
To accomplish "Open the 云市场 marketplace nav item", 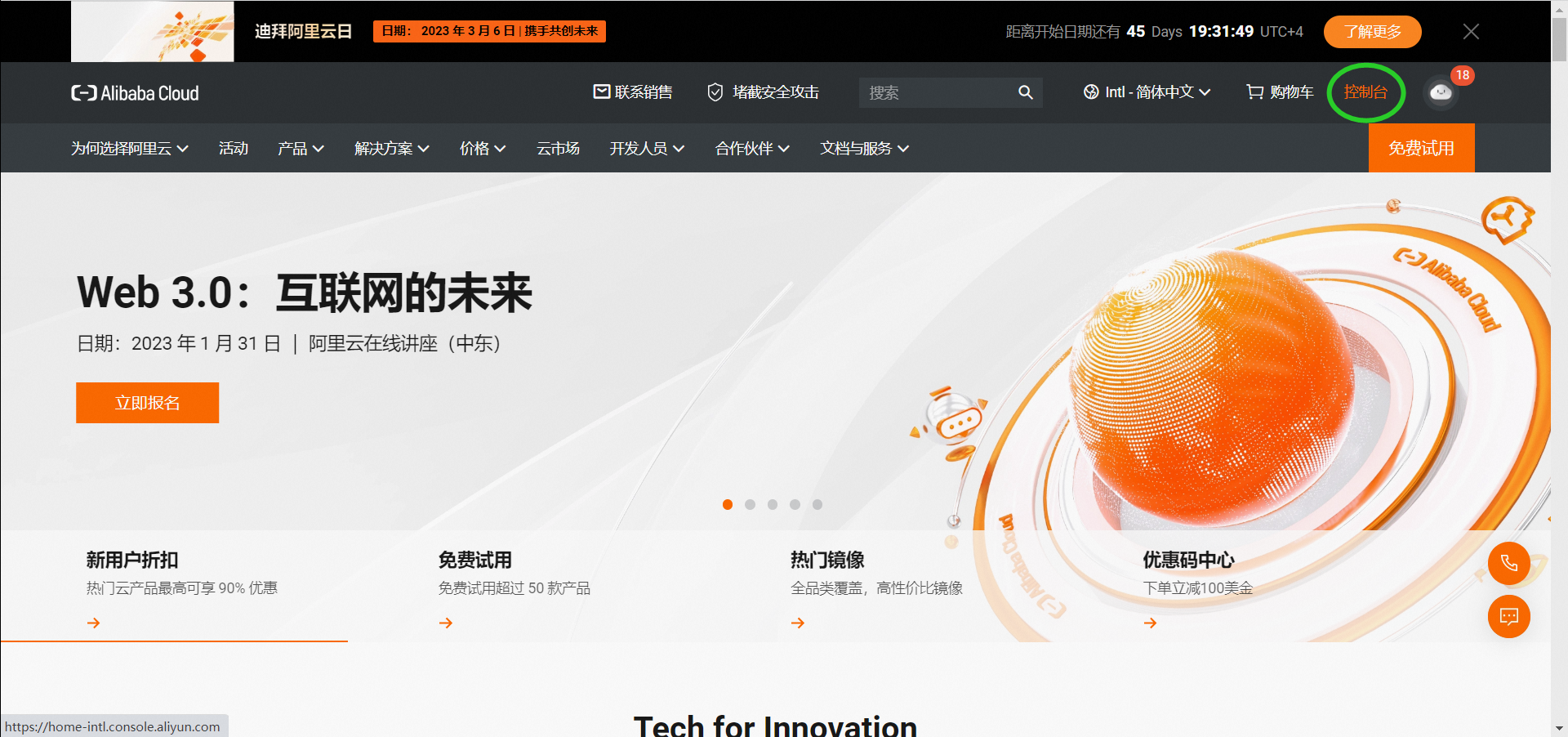I will click(x=558, y=148).
